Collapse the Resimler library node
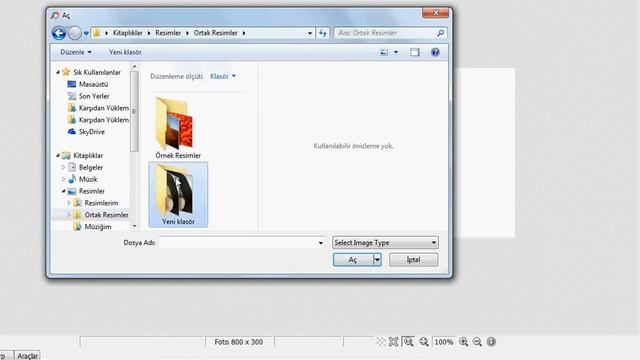Viewport: 640px width, 360px height. coord(64,191)
